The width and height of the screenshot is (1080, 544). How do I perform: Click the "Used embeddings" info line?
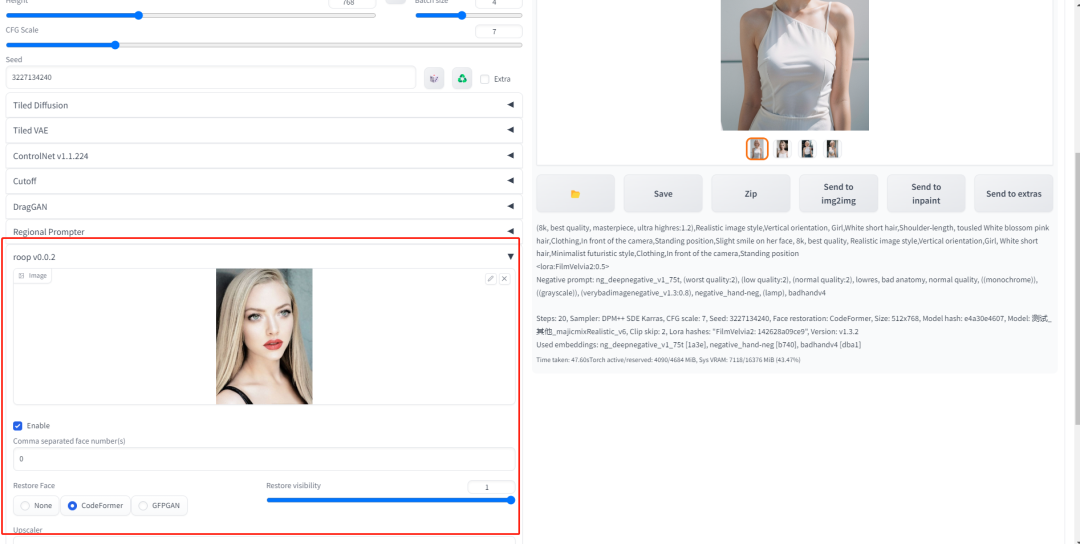(x=698, y=344)
